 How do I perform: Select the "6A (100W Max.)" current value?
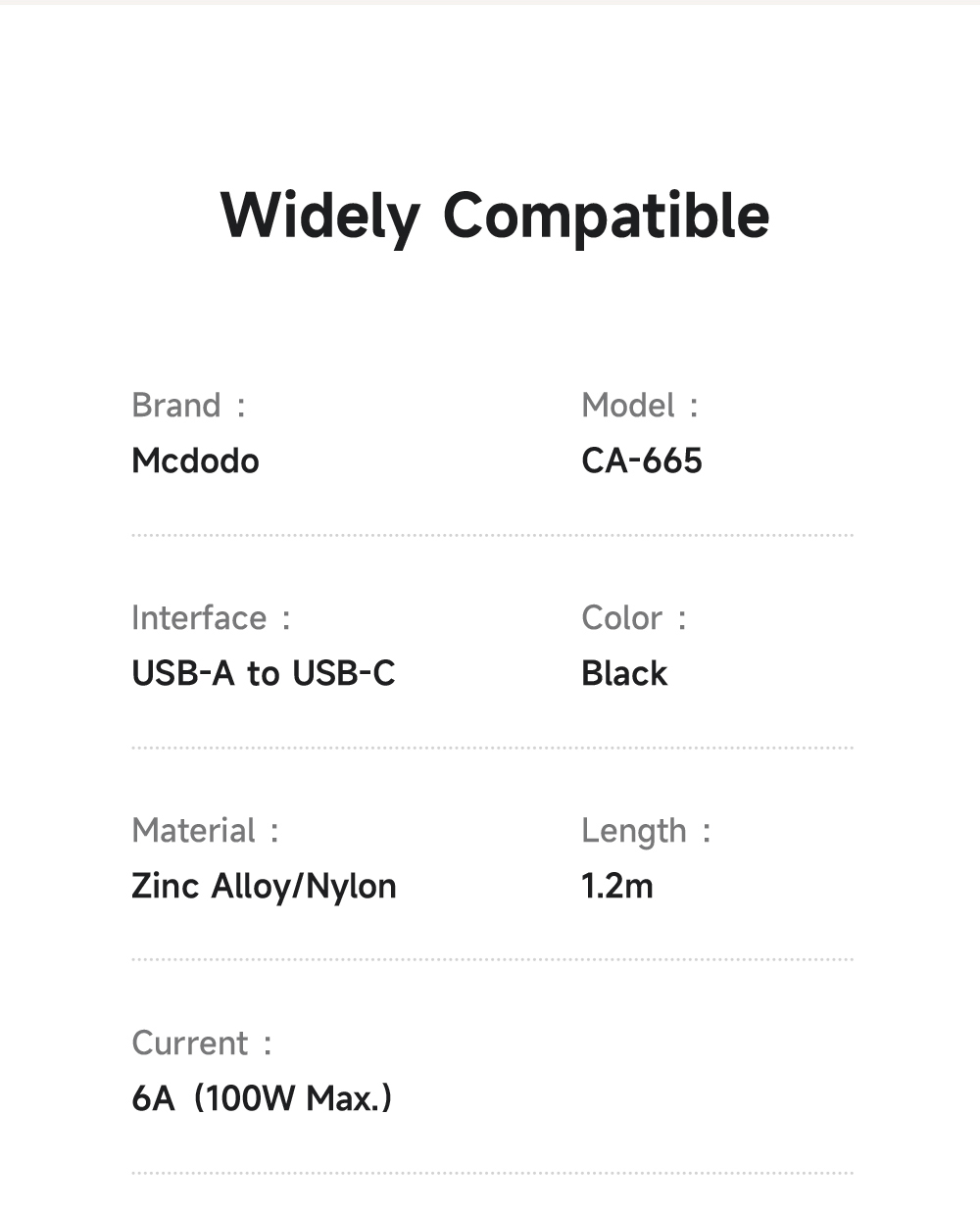[x=262, y=1098]
